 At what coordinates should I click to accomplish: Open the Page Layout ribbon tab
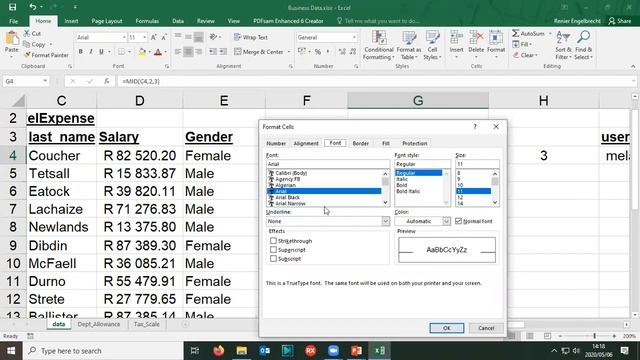click(107, 21)
